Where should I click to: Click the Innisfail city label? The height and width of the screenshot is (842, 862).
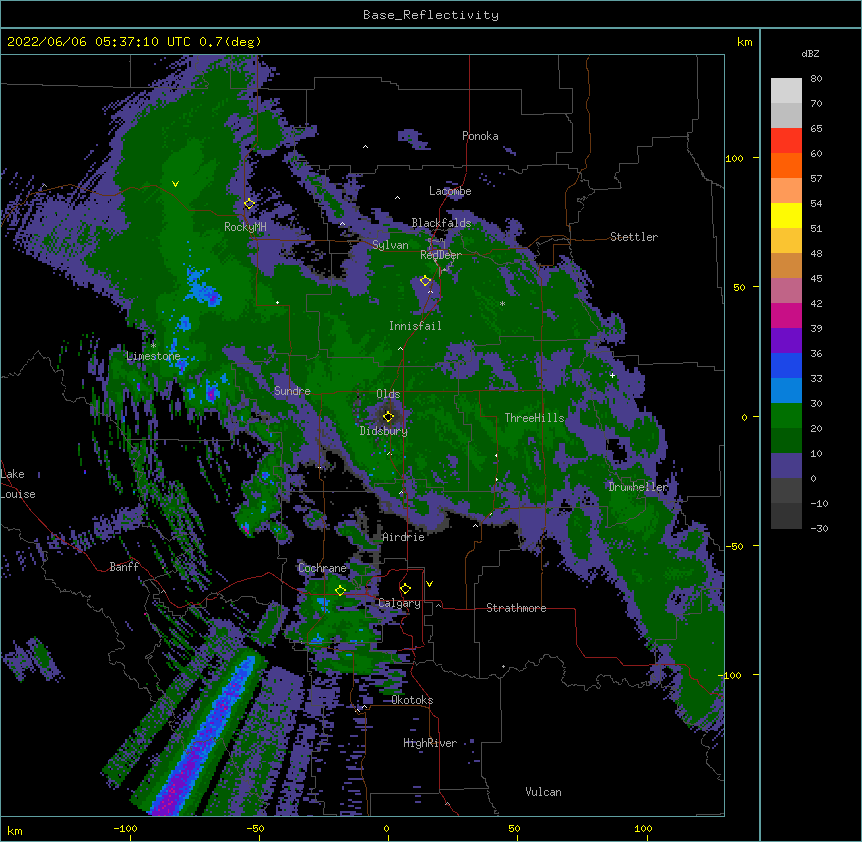click(x=415, y=326)
